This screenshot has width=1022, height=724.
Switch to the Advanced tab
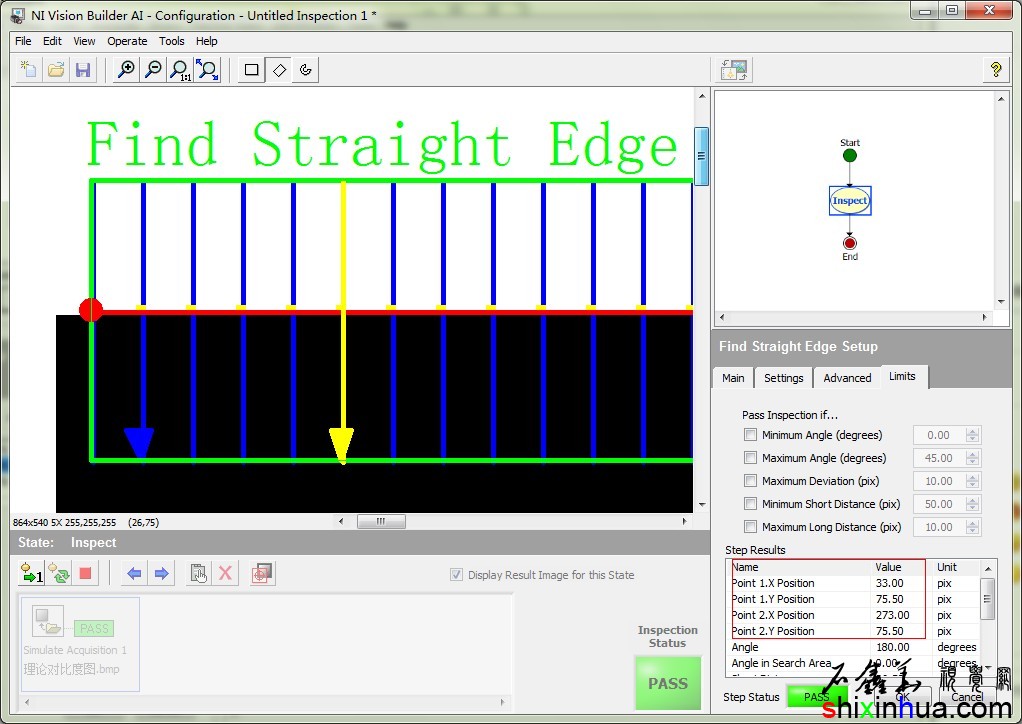point(847,378)
